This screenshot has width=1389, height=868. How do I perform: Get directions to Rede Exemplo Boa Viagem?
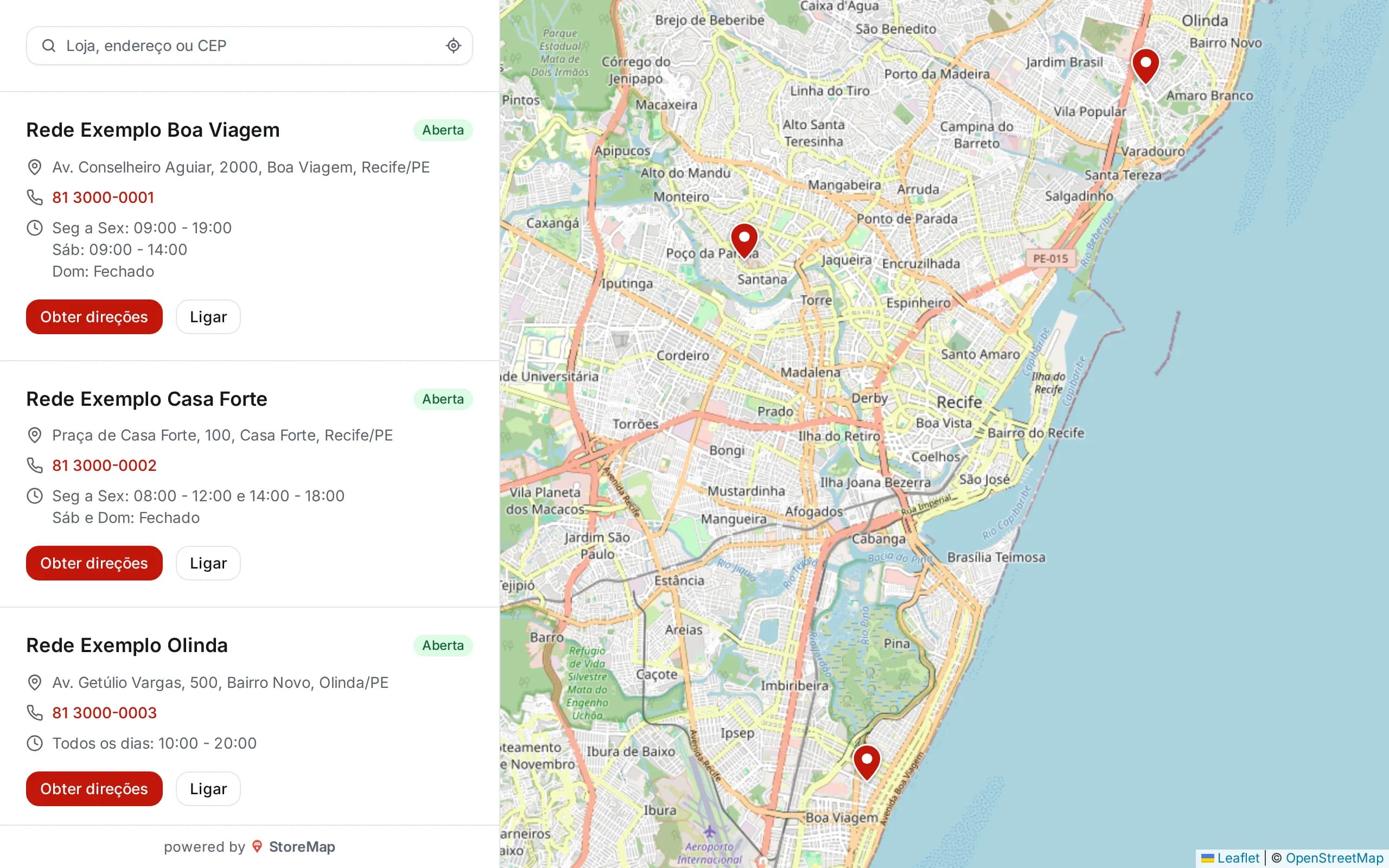pos(94,317)
